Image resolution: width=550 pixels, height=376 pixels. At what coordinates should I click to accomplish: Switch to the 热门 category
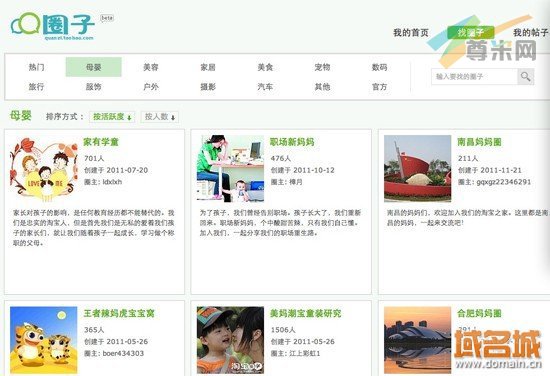coord(36,67)
